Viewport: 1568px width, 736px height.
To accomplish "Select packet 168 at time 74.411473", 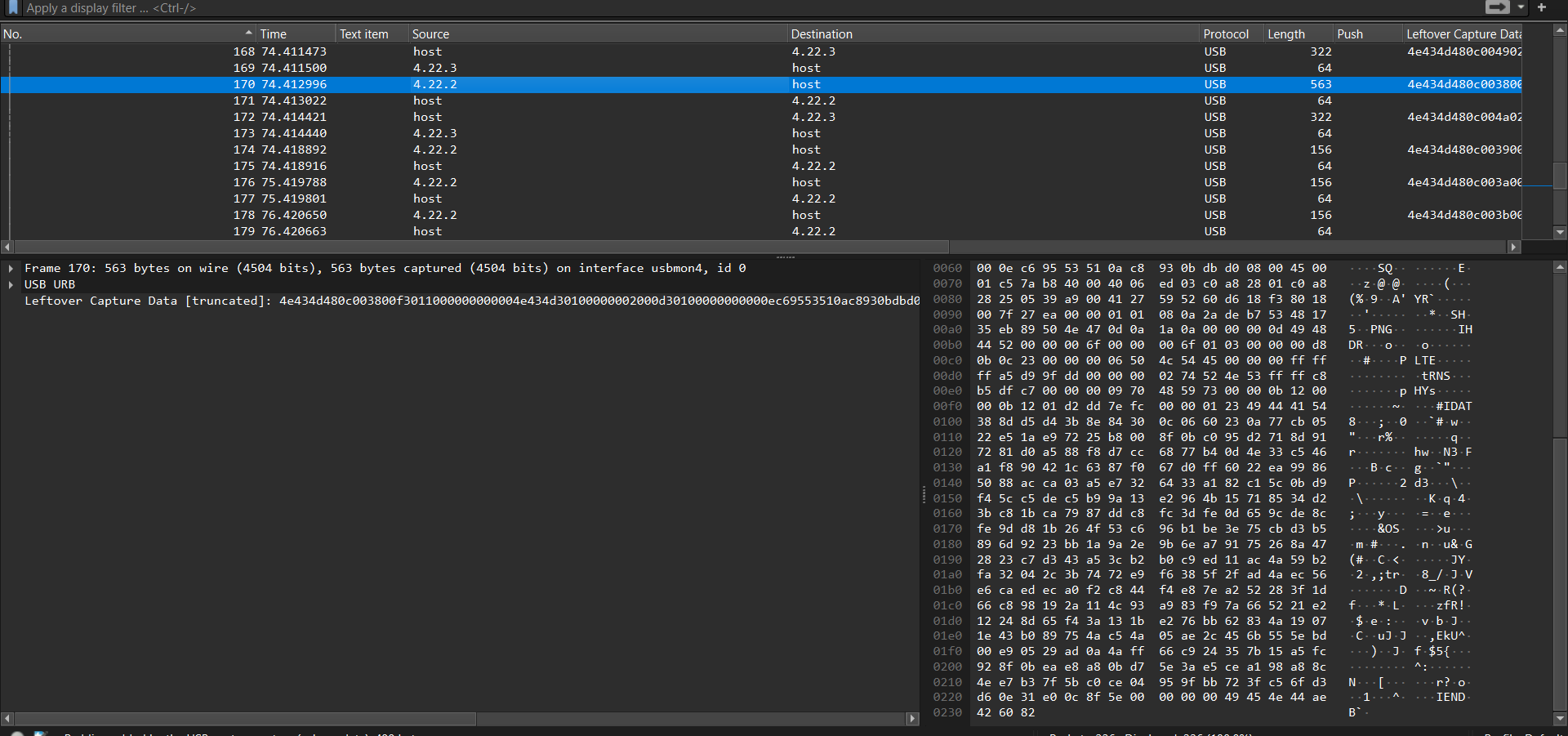I will click(761, 51).
